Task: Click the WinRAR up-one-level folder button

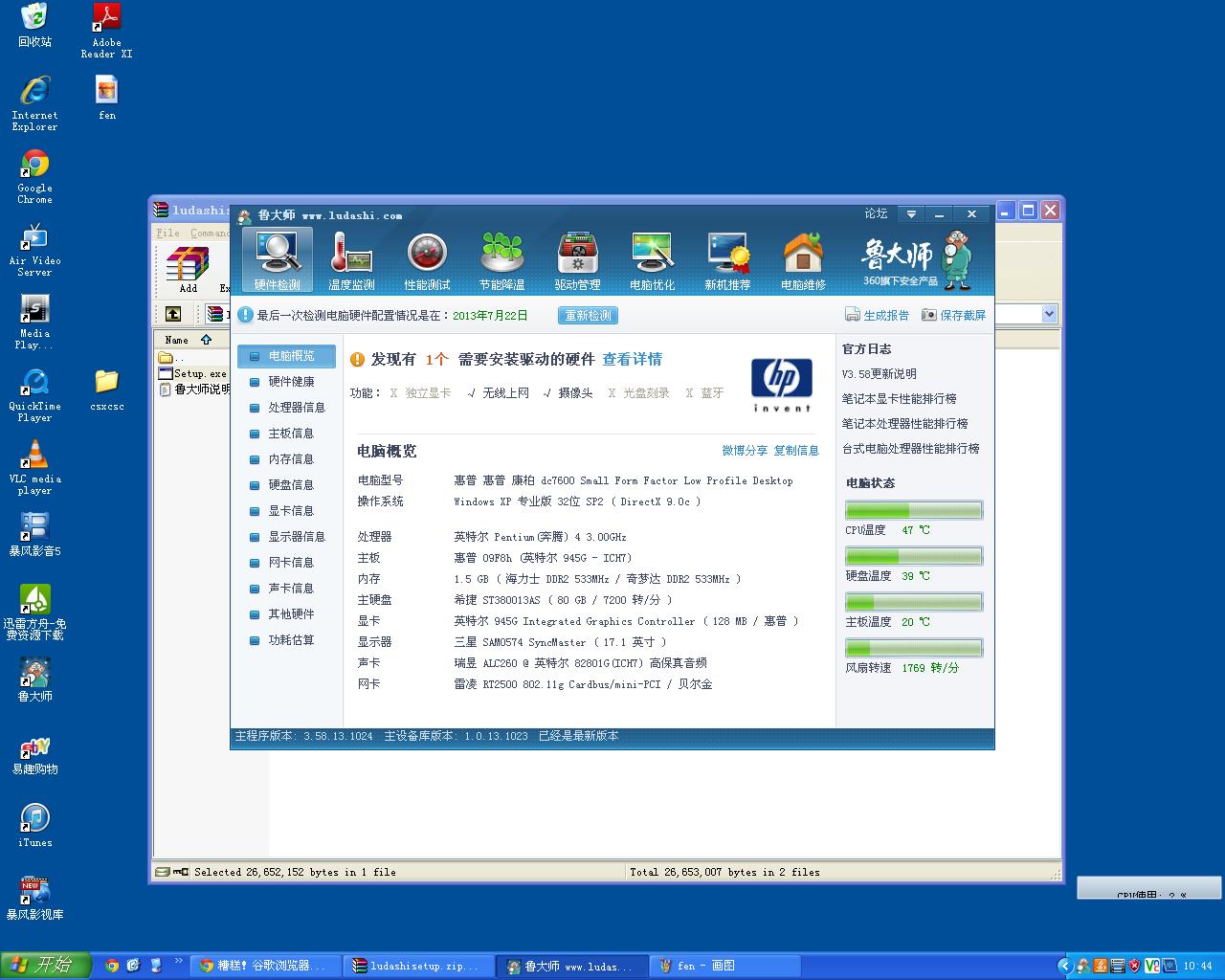Action: [173, 314]
